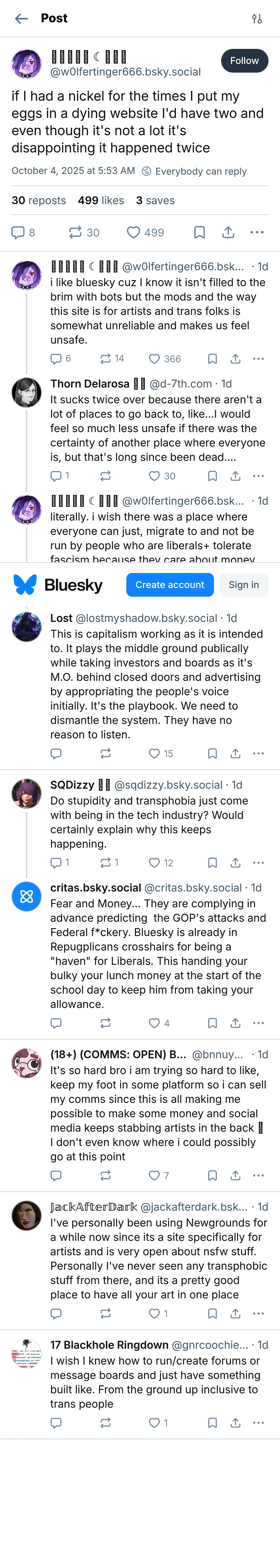
Task: Share the main post via share icon
Action: click(228, 232)
